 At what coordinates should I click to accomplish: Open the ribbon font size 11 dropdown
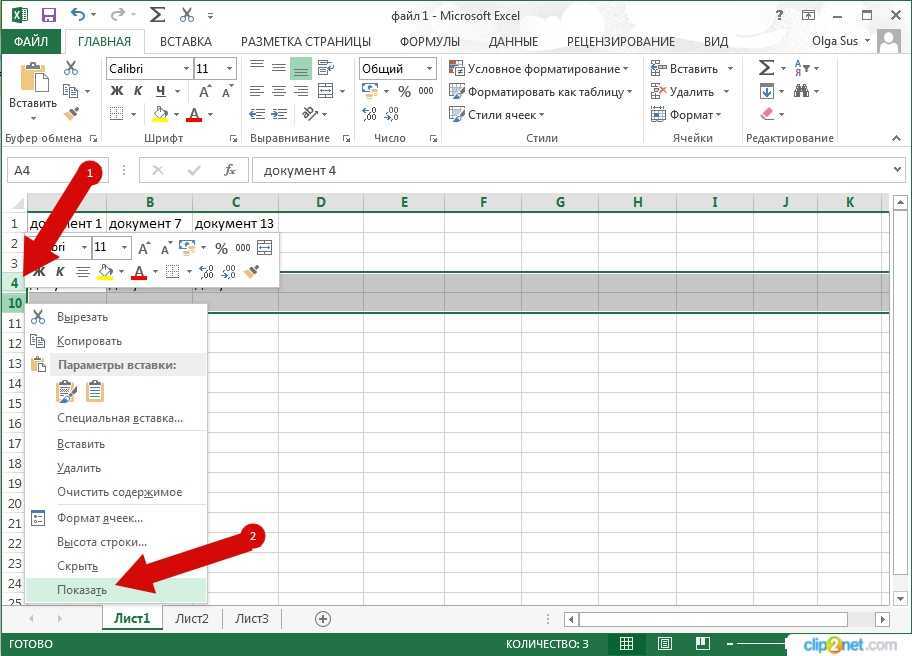pos(230,69)
